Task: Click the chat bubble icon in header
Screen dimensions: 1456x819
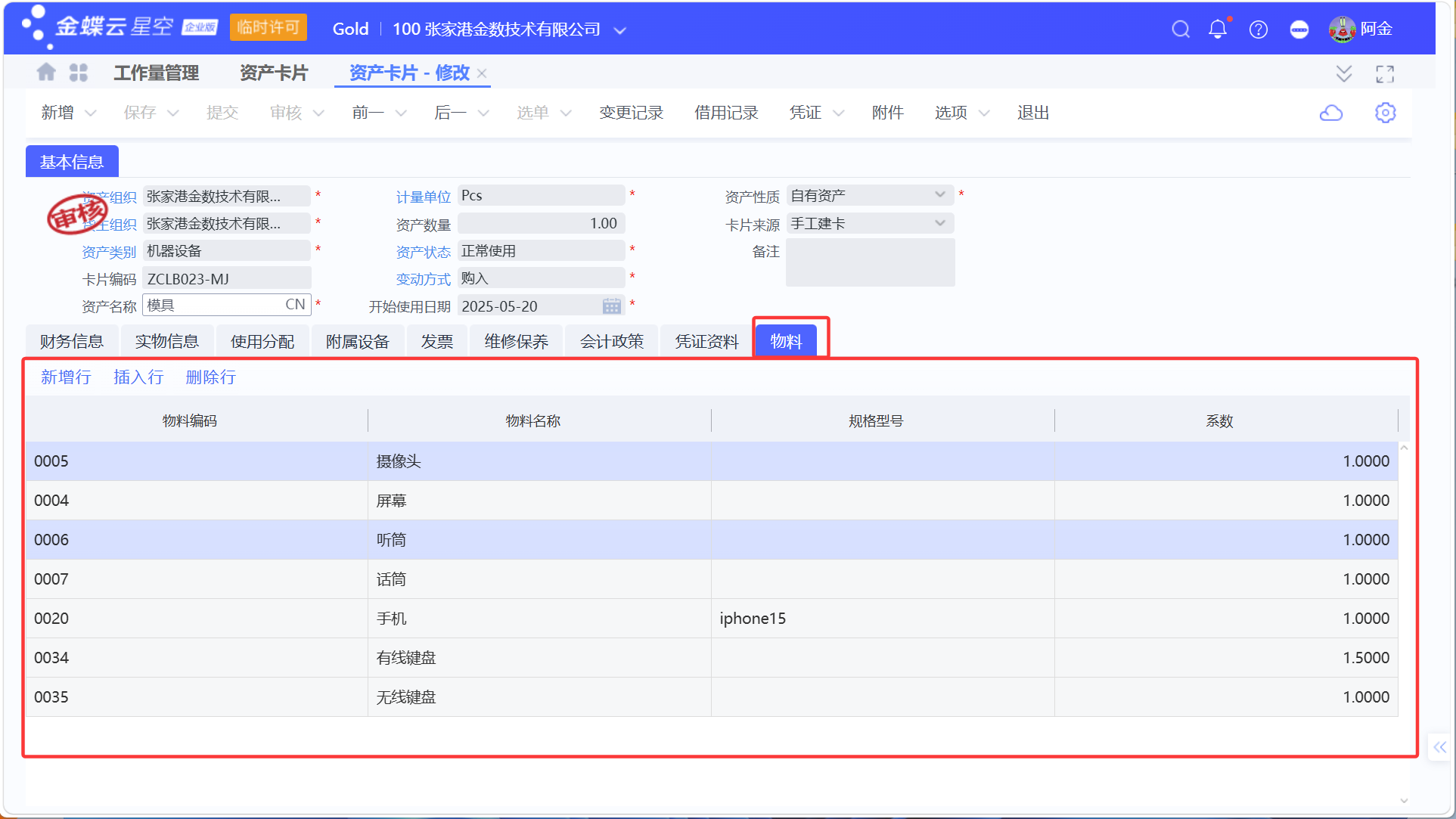Action: (x=1299, y=29)
